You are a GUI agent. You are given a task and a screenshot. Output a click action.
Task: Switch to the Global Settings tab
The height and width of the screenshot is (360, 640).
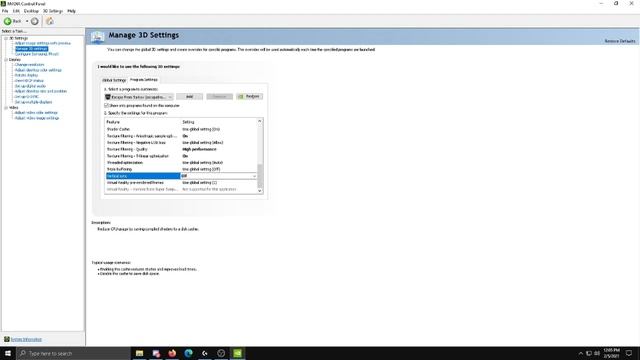click(114, 80)
